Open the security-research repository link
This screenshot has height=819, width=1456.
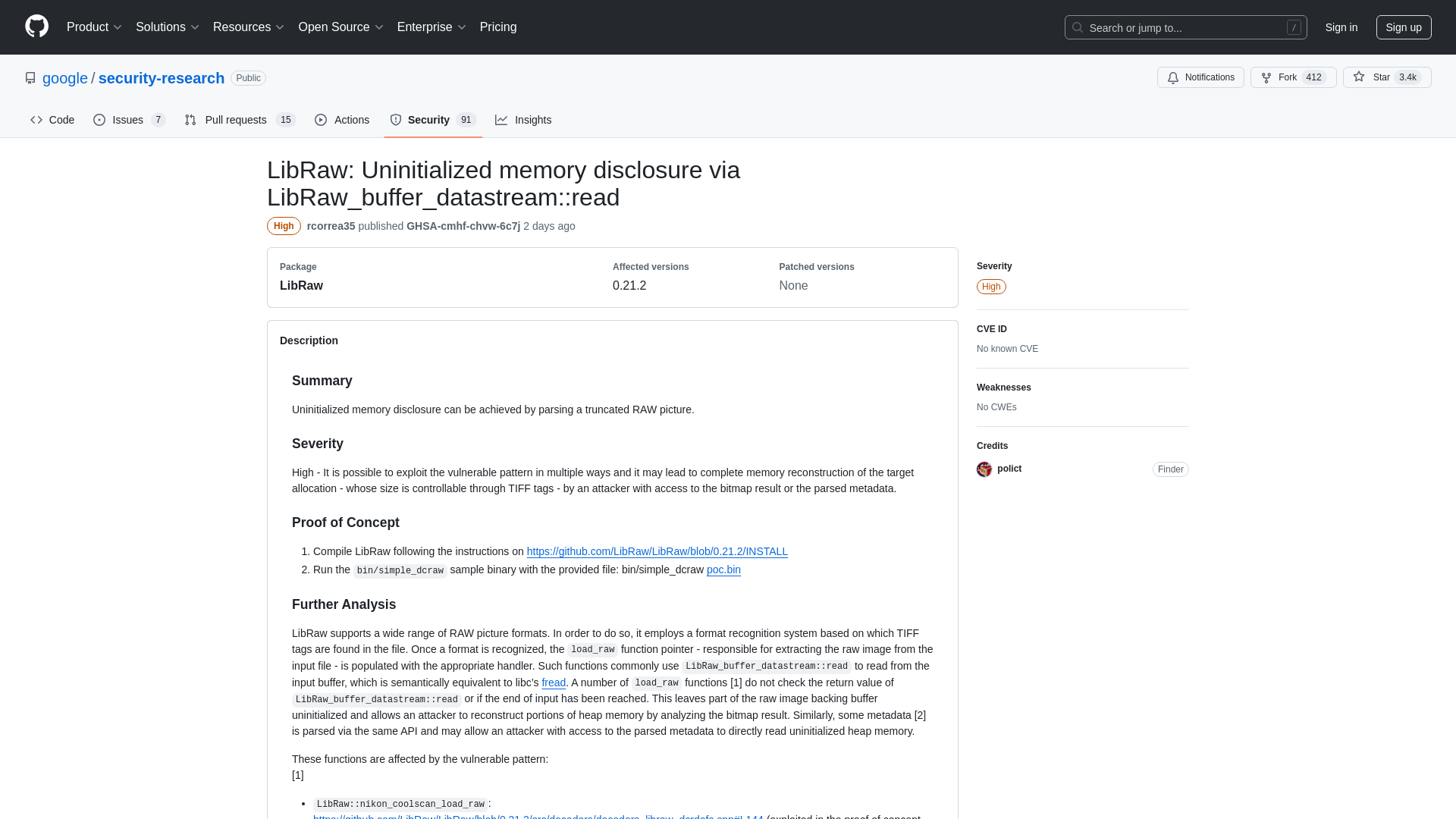(x=162, y=78)
